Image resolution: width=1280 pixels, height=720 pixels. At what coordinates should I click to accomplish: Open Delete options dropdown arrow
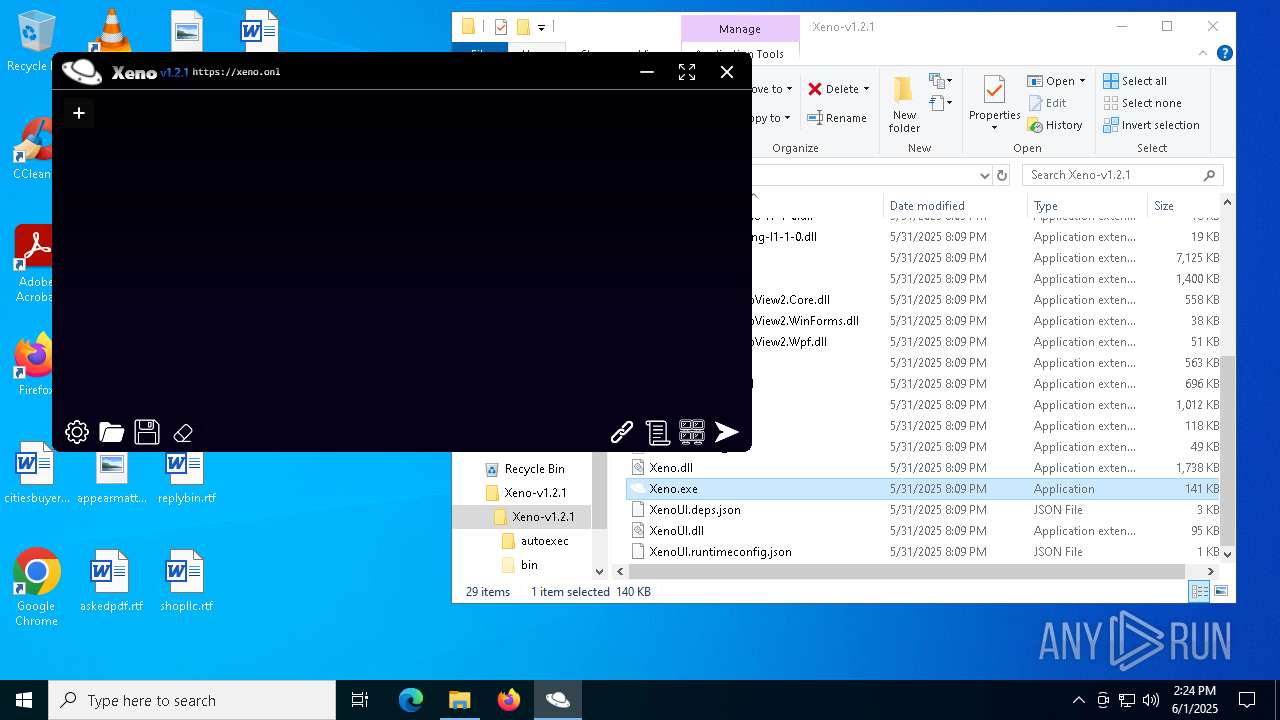(x=866, y=89)
